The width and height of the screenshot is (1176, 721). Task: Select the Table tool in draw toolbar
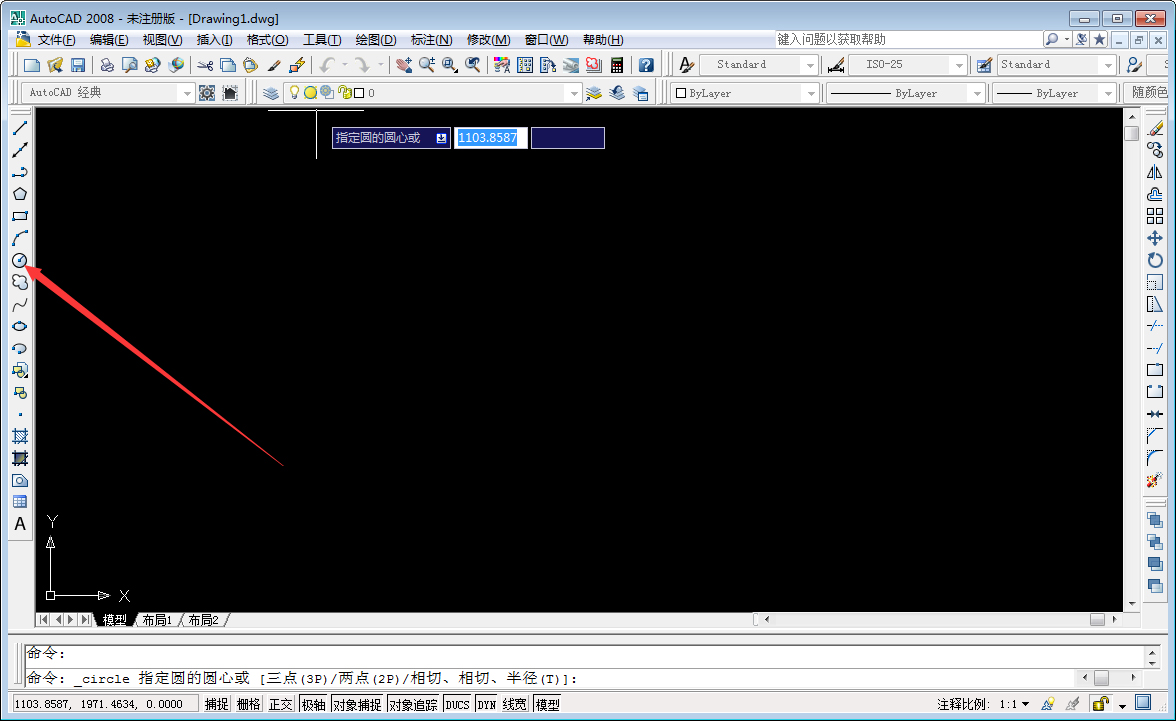click(20, 502)
